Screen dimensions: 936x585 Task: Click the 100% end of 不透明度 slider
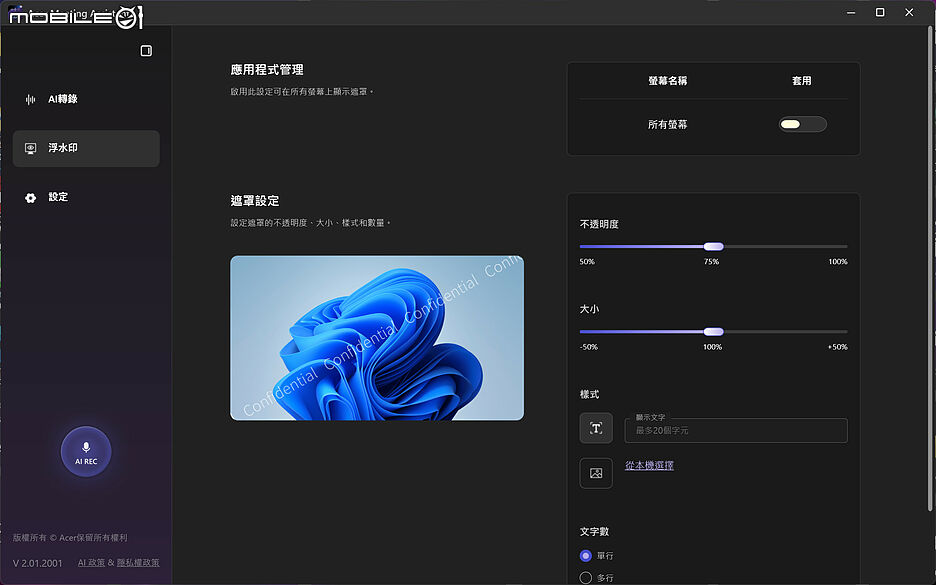[x=838, y=261]
